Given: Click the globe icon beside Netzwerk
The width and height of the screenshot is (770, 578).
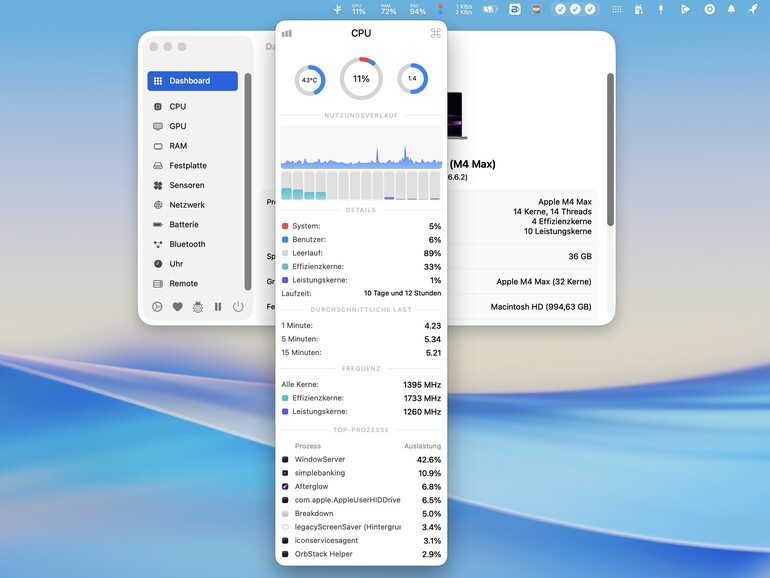Looking at the screenshot, I should (x=158, y=205).
